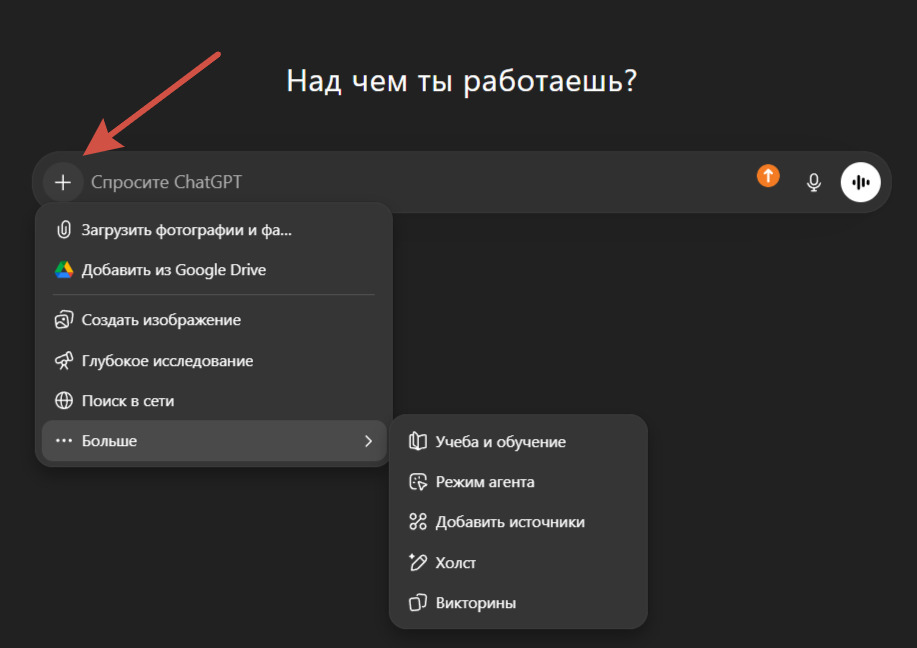Select Викторины in the submenu
This screenshot has height=648, width=917.
(x=518, y=602)
